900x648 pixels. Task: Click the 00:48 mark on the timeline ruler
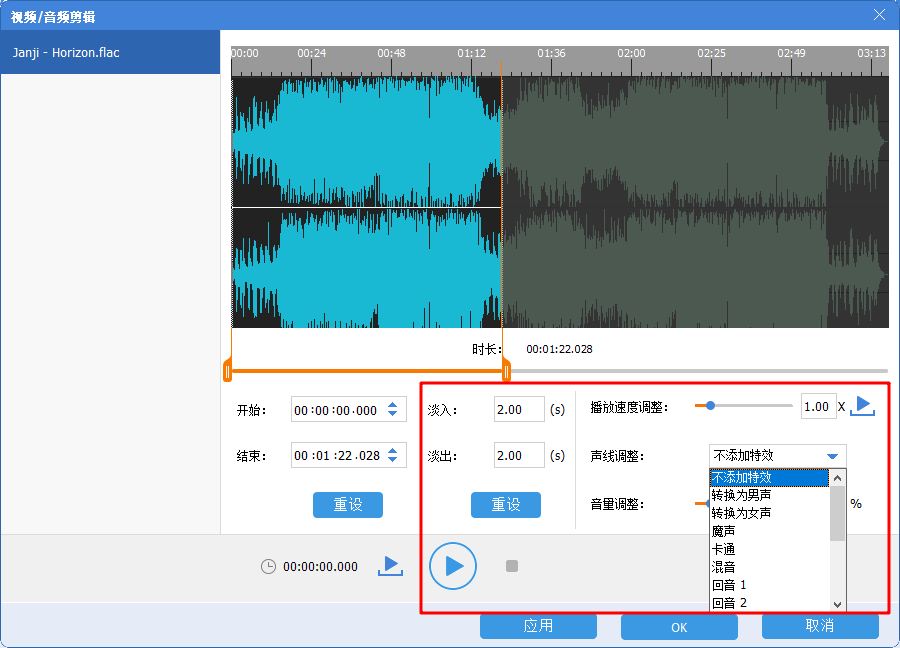tap(391, 53)
